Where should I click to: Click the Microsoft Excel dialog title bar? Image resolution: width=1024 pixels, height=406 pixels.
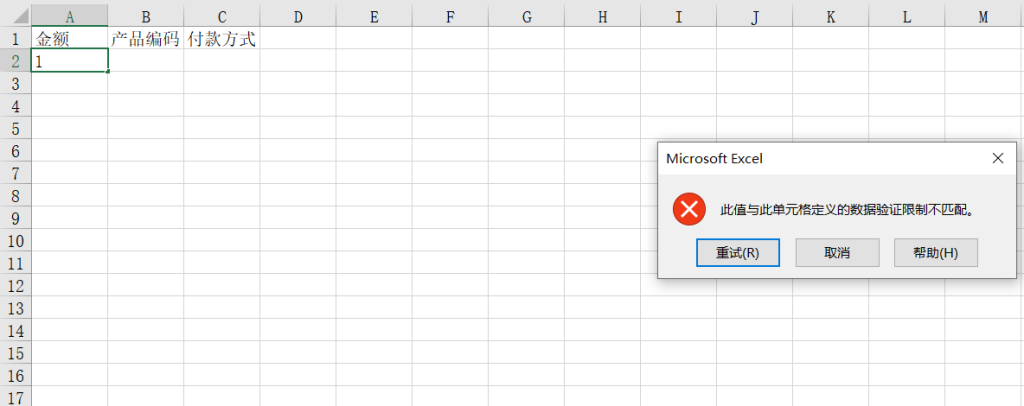point(820,158)
